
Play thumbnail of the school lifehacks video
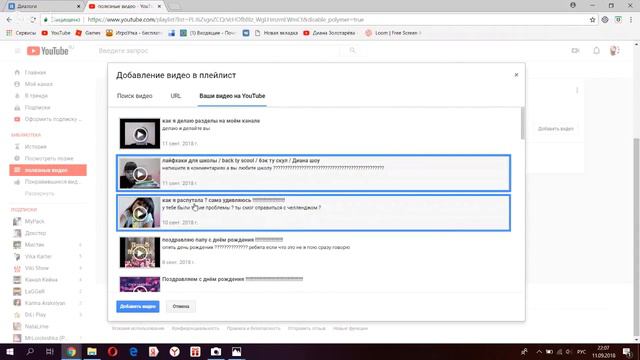[x=140, y=173]
